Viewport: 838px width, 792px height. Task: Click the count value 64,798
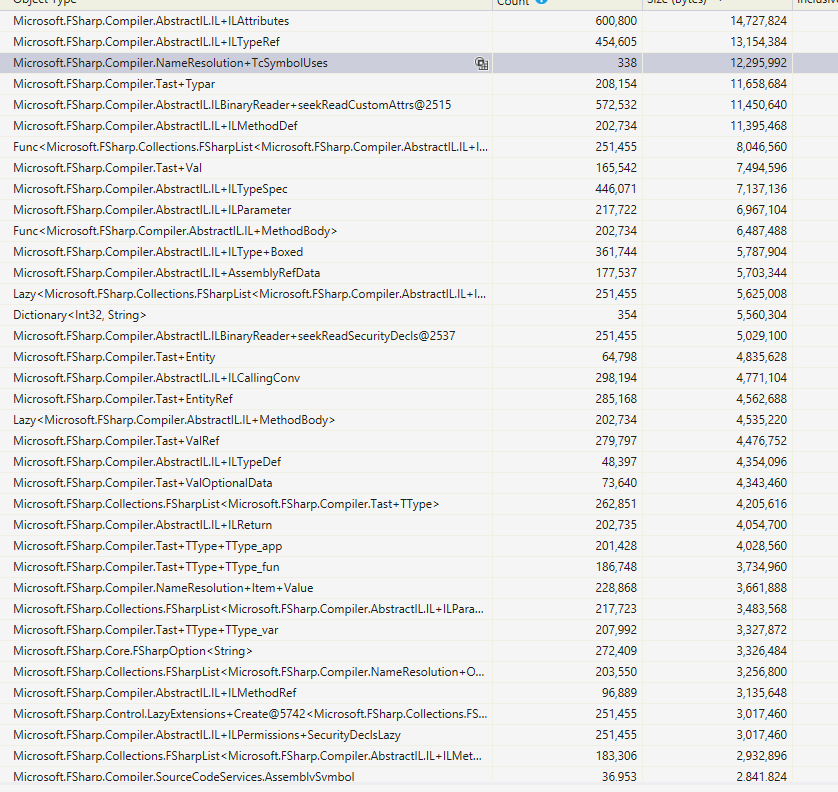coord(619,356)
